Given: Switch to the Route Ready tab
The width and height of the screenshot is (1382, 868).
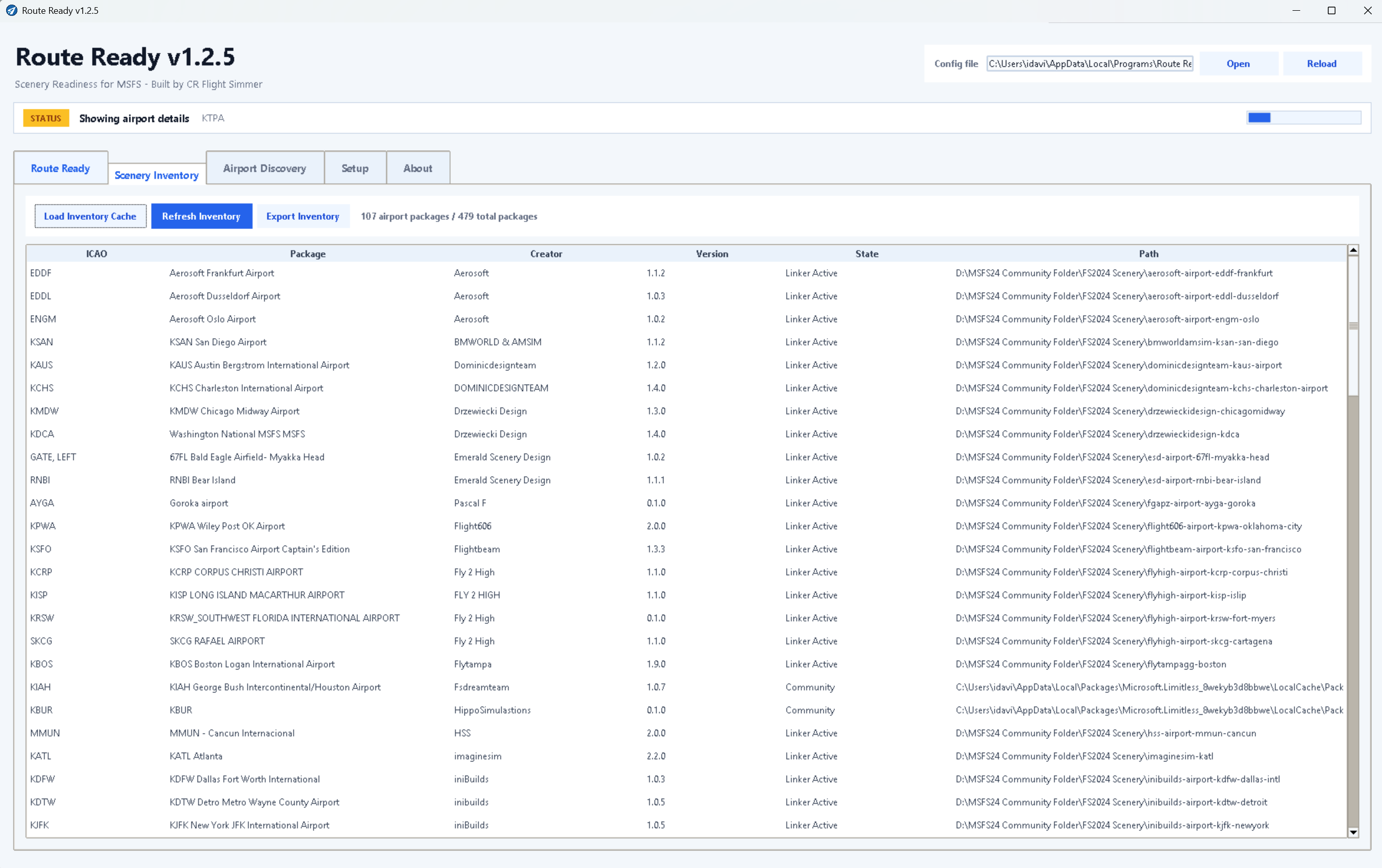Looking at the screenshot, I should (60, 168).
